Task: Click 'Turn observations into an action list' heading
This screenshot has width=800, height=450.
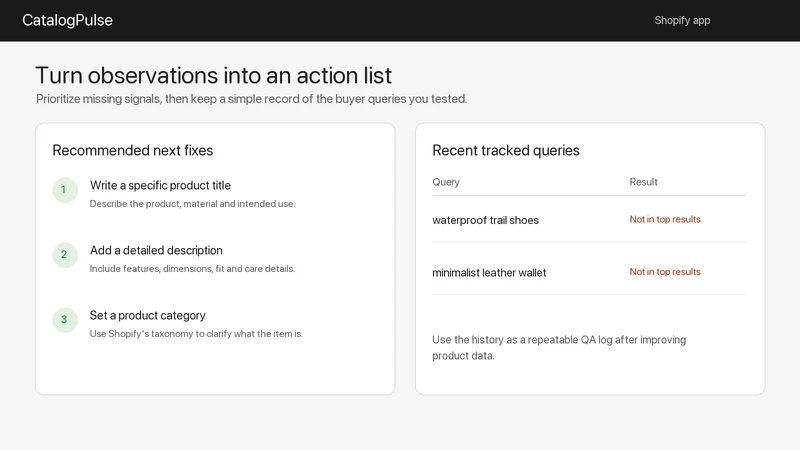Action: click(x=213, y=76)
